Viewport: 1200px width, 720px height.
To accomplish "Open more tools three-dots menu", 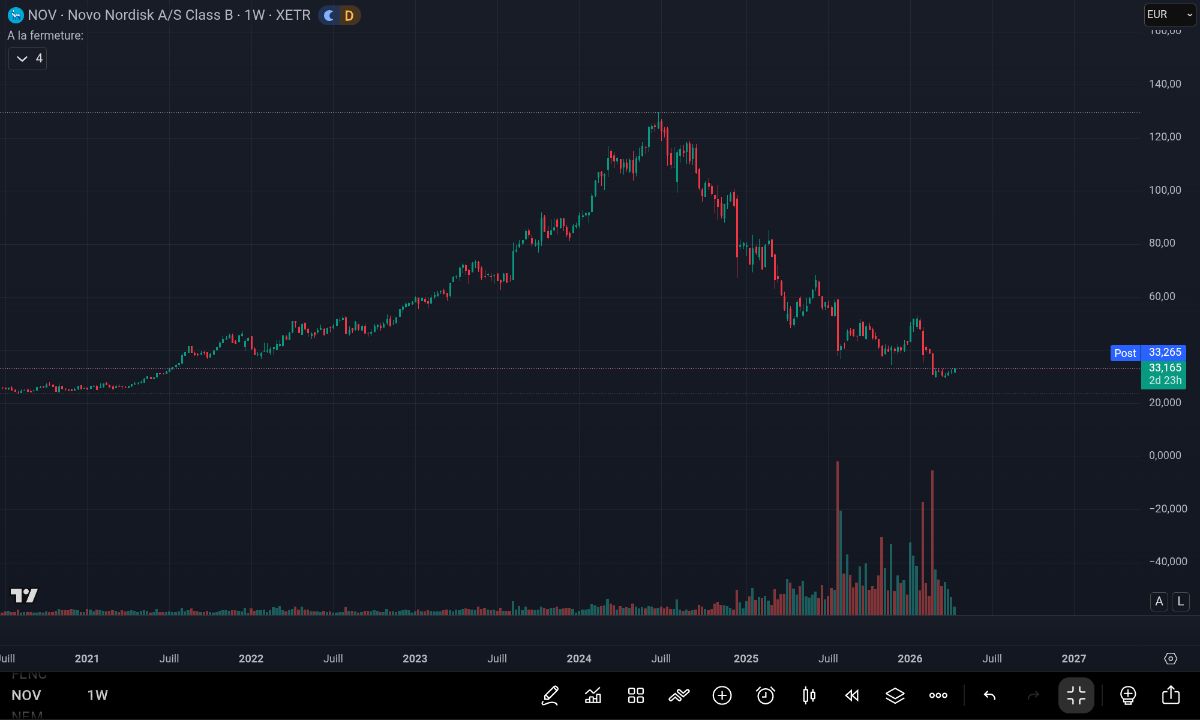I will [x=938, y=695].
